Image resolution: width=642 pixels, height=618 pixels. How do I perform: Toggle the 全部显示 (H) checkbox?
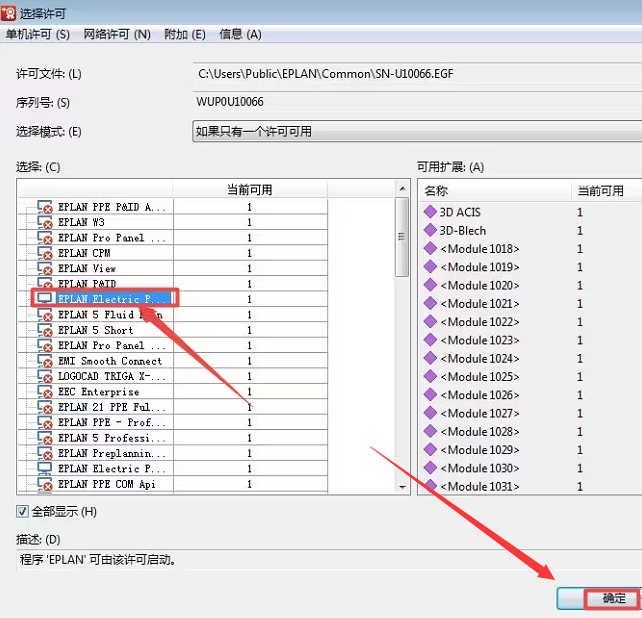[x=23, y=511]
